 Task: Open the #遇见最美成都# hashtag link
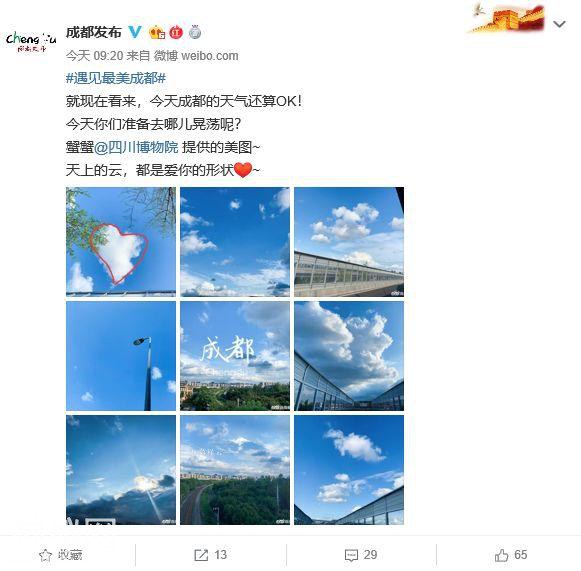pyautogui.click(x=116, y=78)
